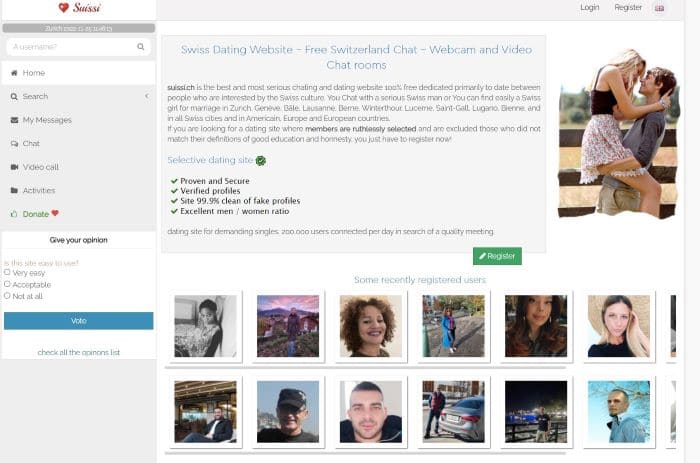
Task: Open the check all the opinions list link
Action: point(79,352)
